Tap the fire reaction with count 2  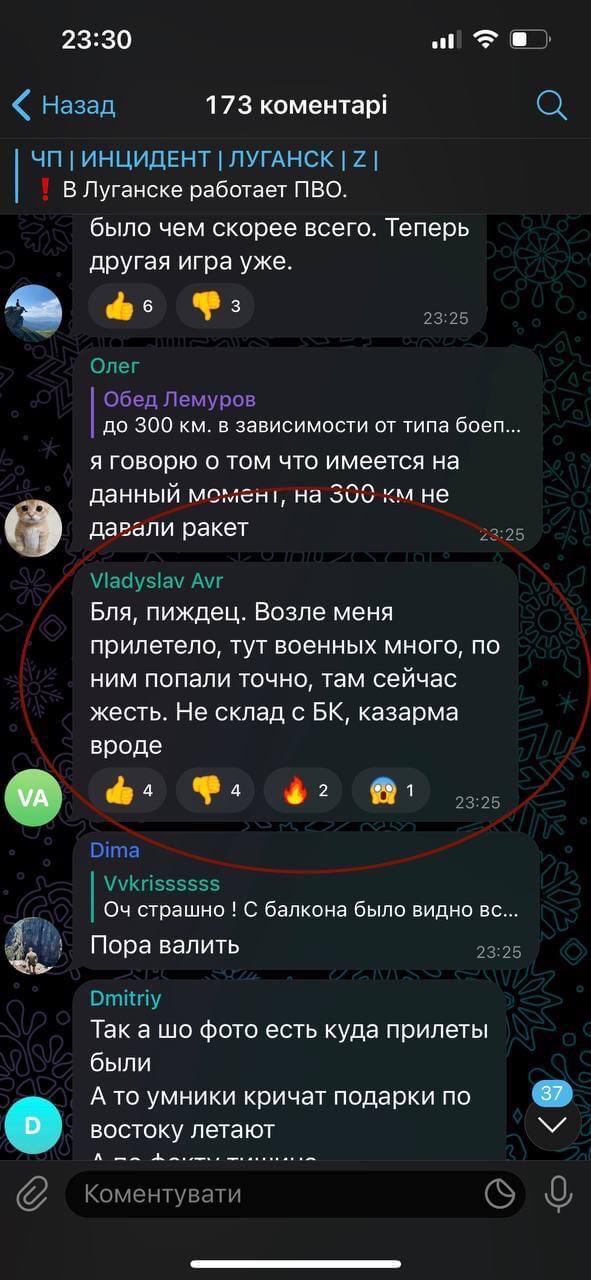point(303,791)
